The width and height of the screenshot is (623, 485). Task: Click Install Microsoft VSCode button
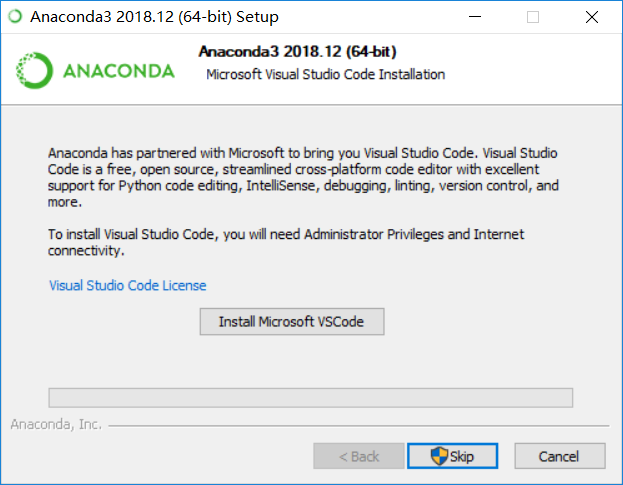[x=292, y=321]
